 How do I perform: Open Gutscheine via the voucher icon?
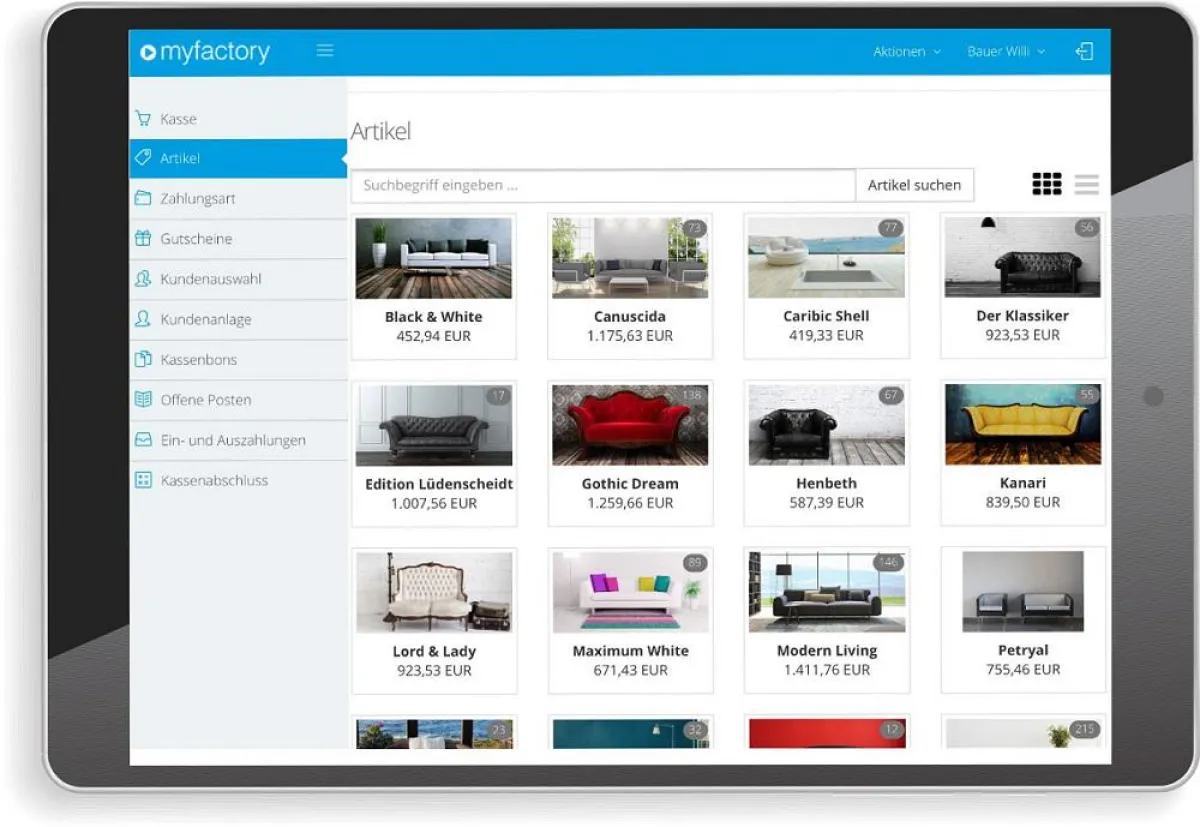tap(143, 238)
